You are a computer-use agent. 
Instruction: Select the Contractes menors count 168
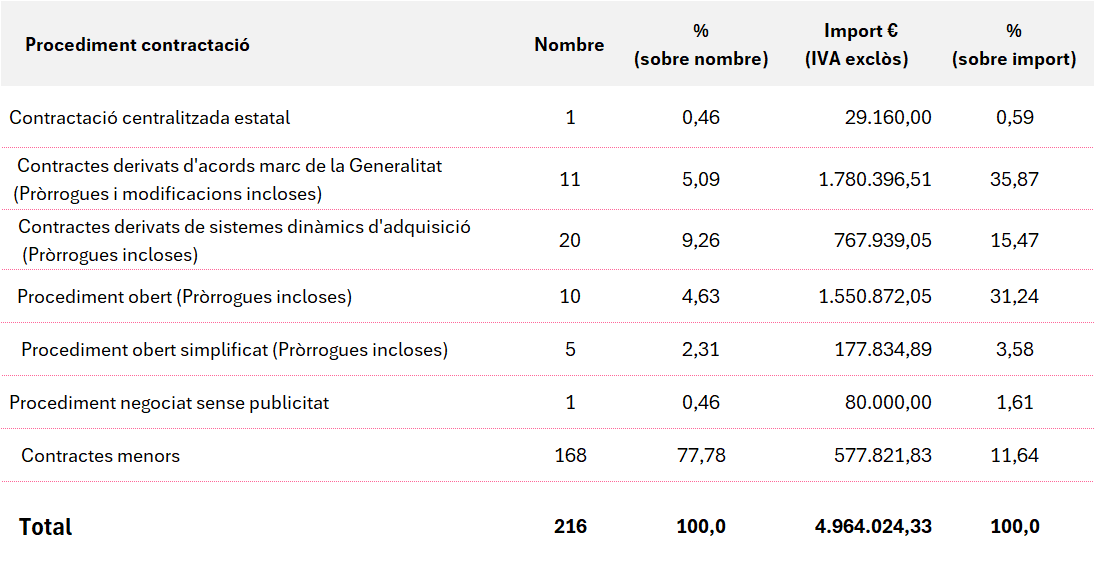point(570,456)
